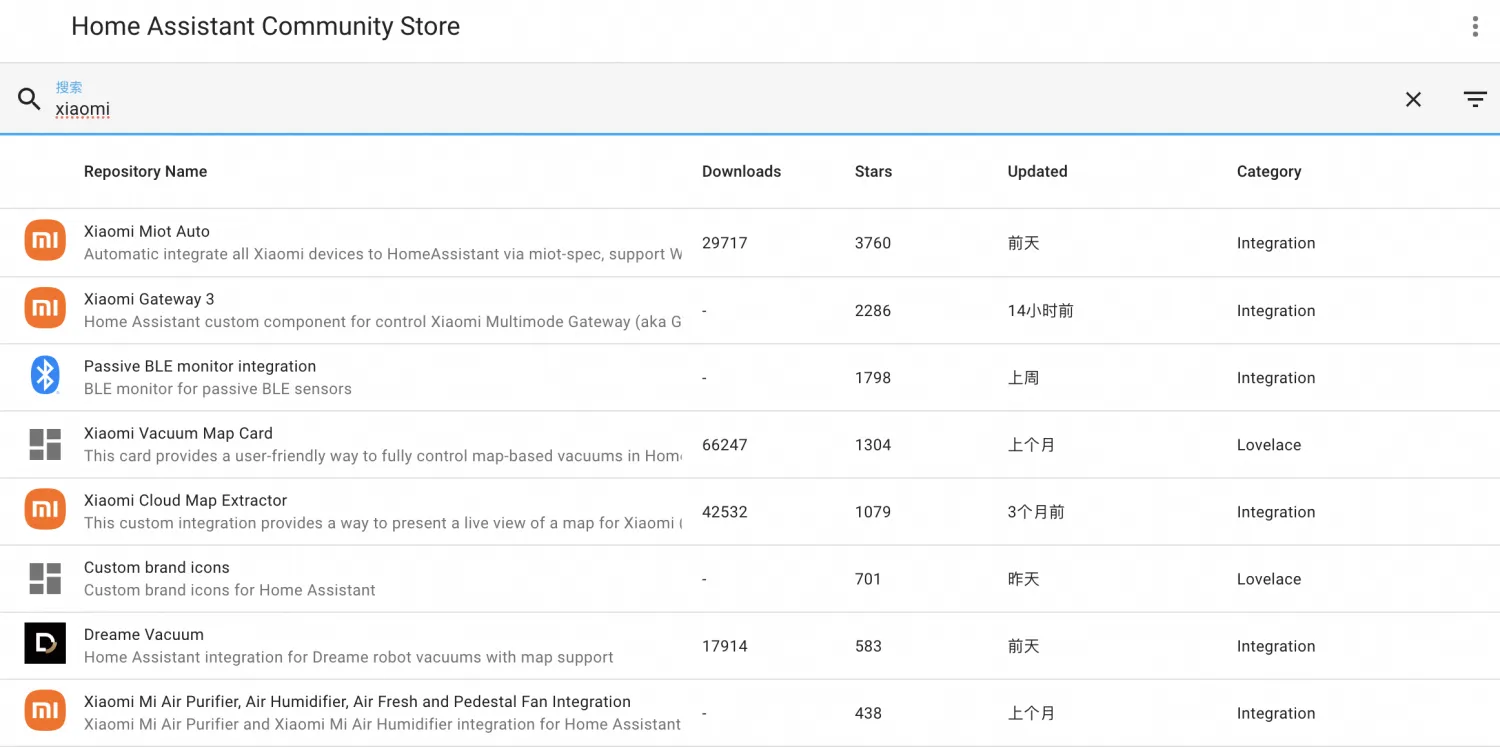The image size is (1500, 747).
Task: Click downloads value 29717
Action: click(725, 243)
